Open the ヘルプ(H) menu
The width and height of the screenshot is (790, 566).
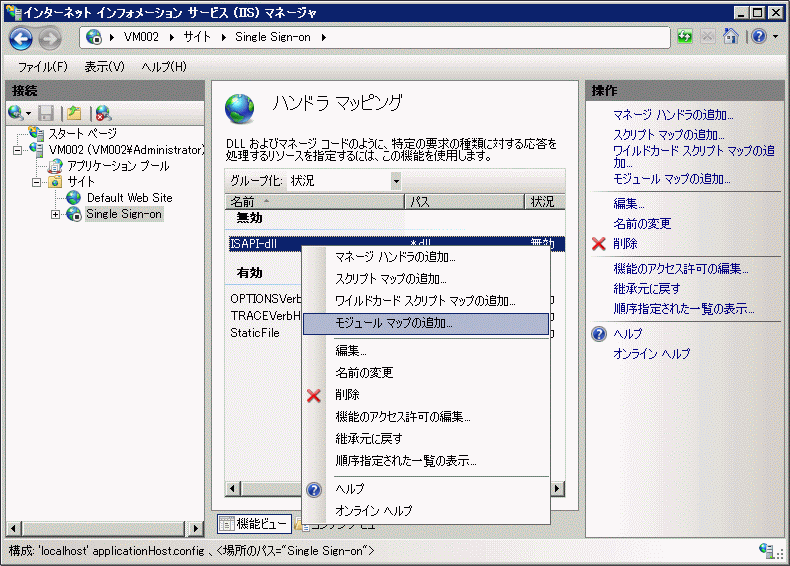[x=164, y=67]
